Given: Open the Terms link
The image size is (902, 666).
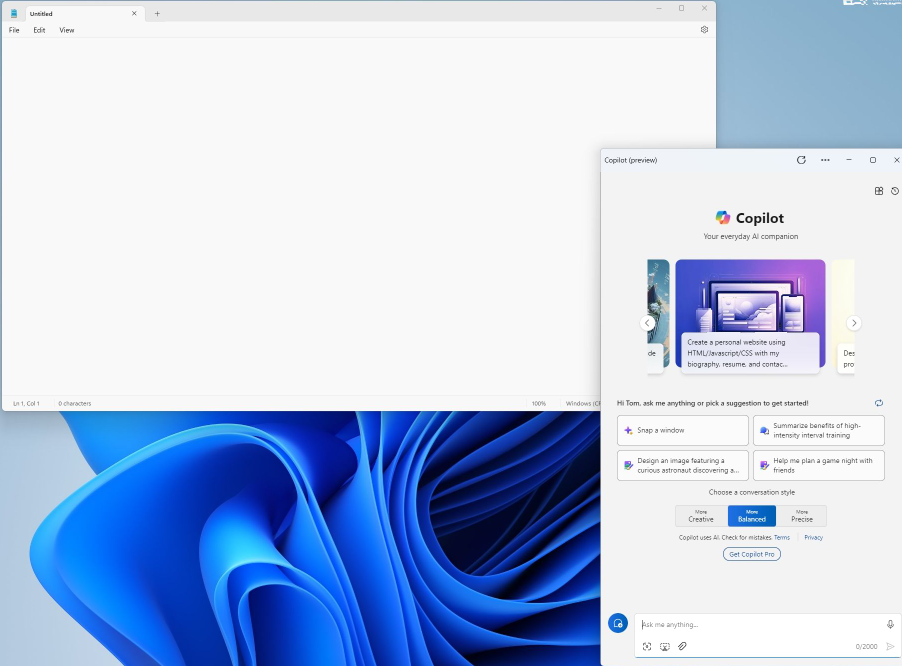Looking at the screenshot, I should pyautogui.click(x=782, y=537).
